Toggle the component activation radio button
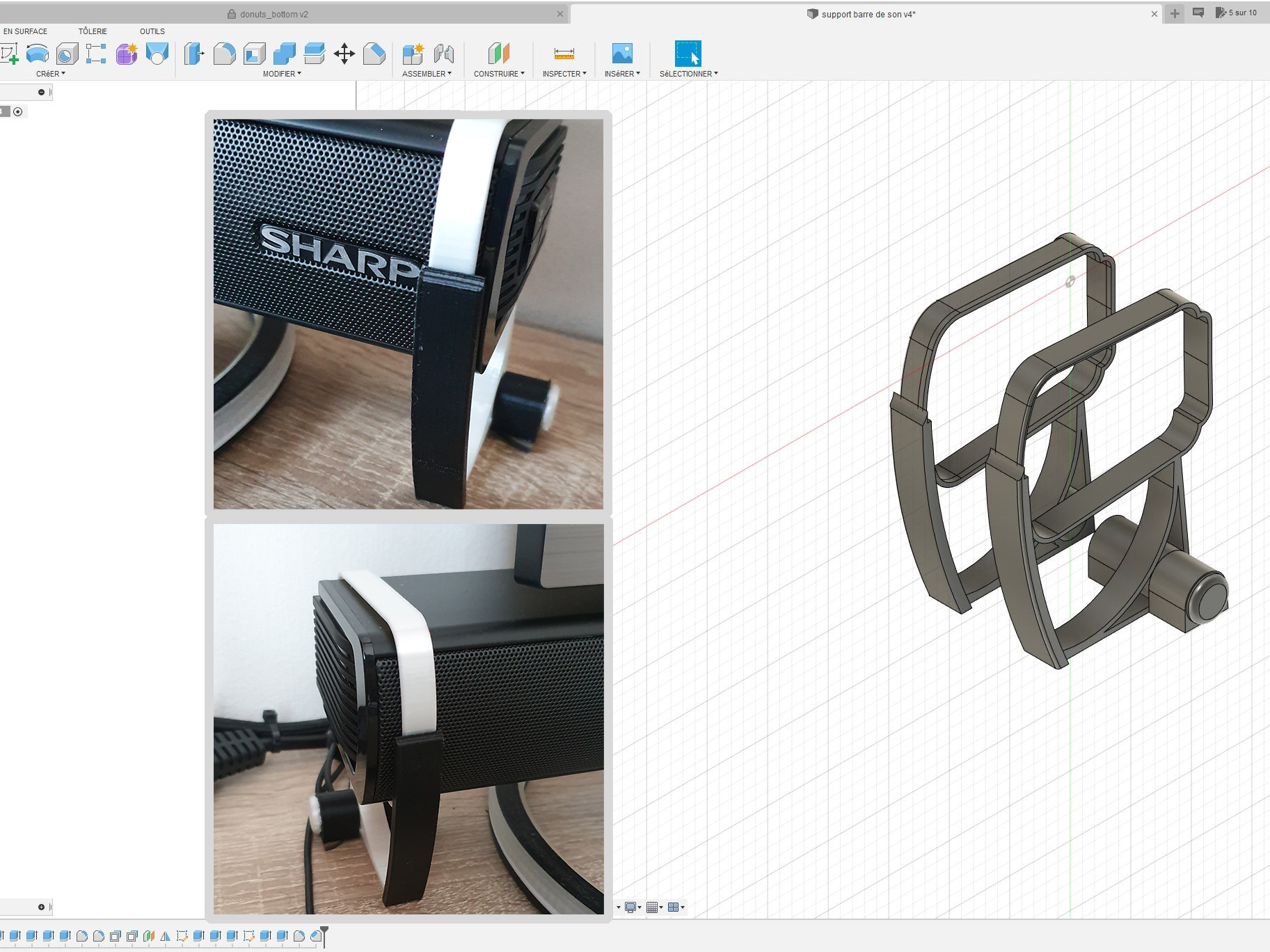This screenshot has width=1270, height=952. (x=18, y=111)
